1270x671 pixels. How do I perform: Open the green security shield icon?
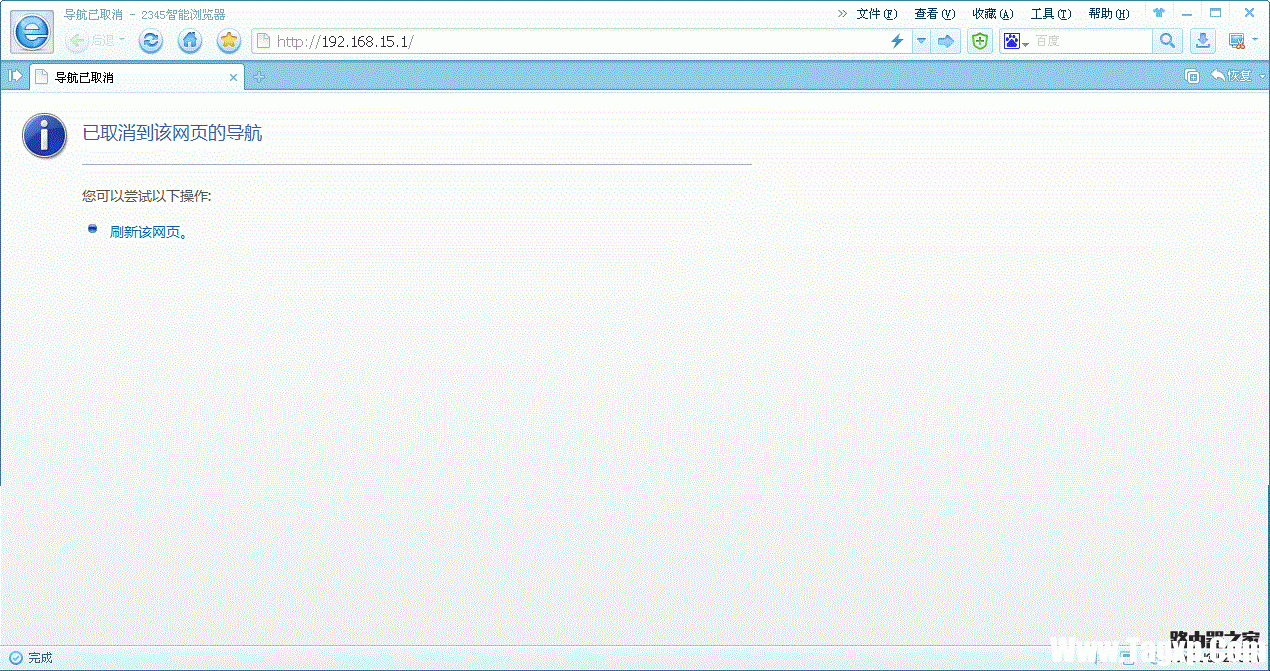[x=980, y=41]
